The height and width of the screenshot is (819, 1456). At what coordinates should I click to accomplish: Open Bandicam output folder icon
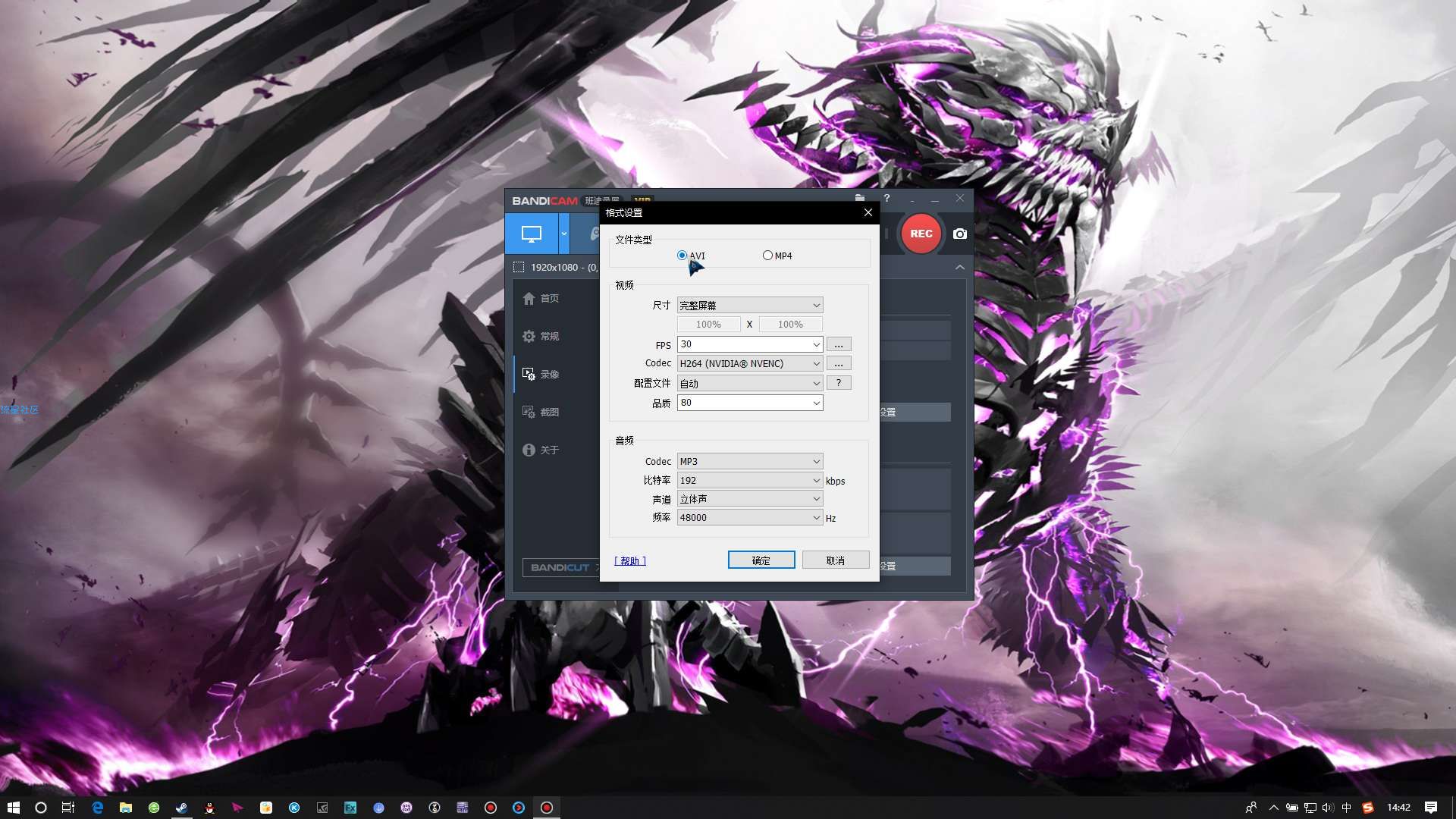(x=860, y=198)
